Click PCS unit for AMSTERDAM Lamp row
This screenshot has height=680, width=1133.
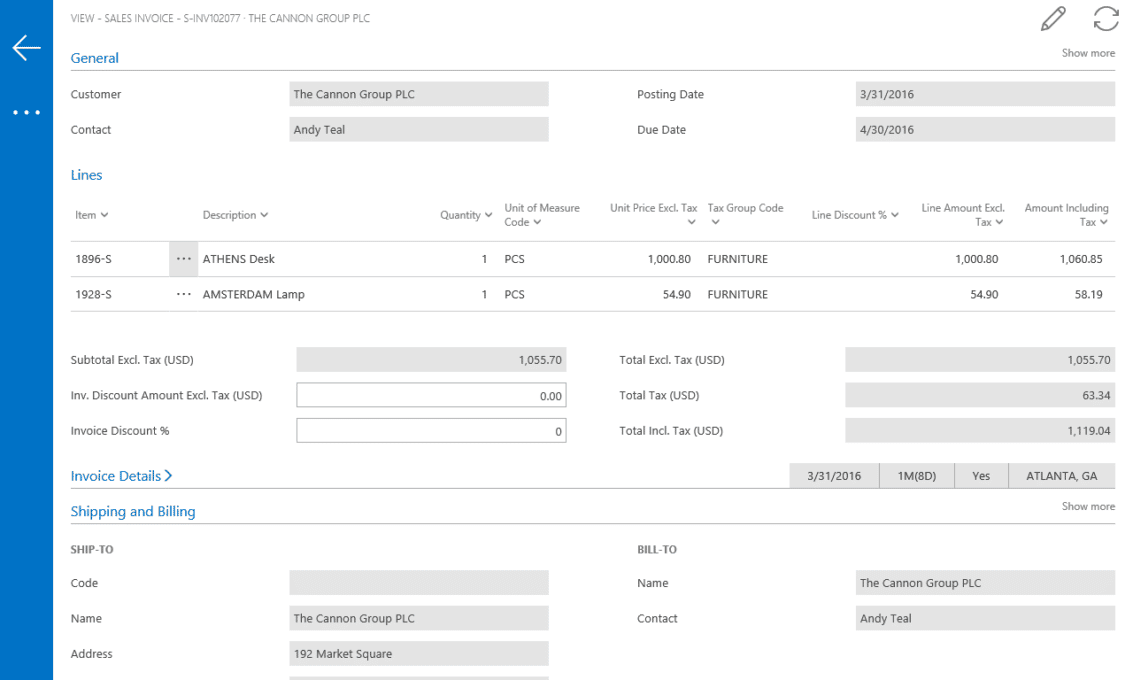click(x=514, y=295)
